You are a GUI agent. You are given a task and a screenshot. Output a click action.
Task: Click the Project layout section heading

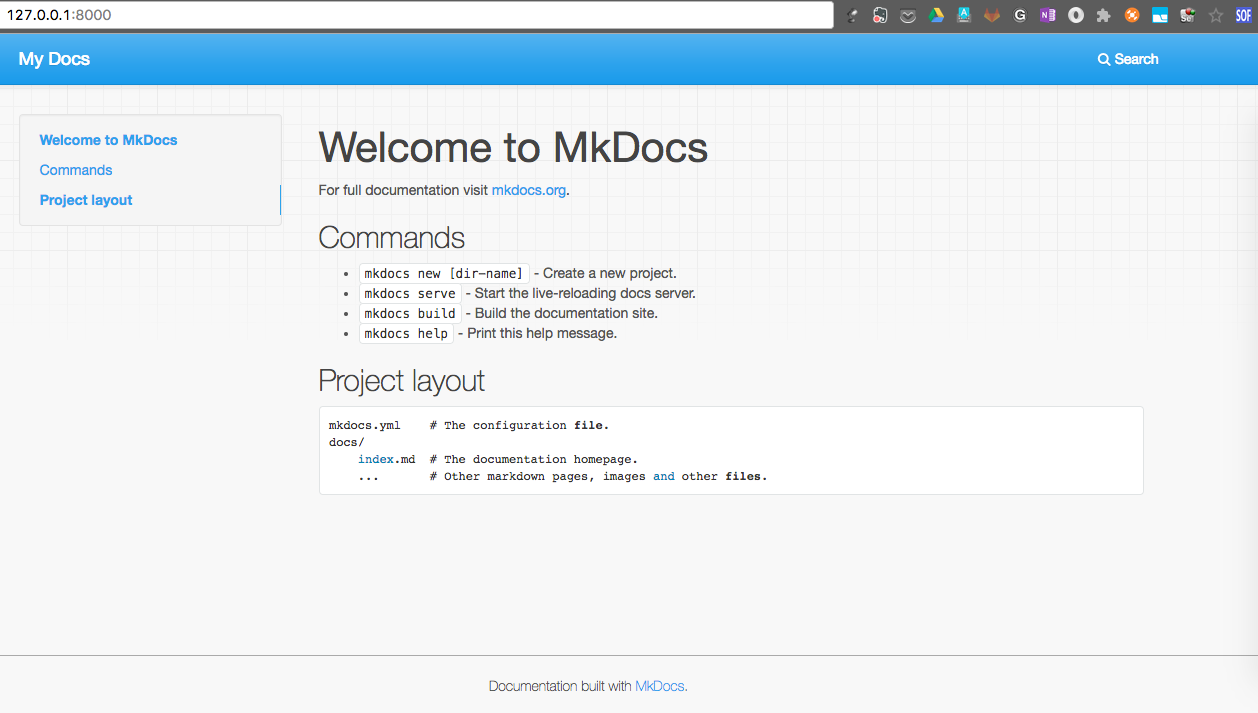(401, 381)
